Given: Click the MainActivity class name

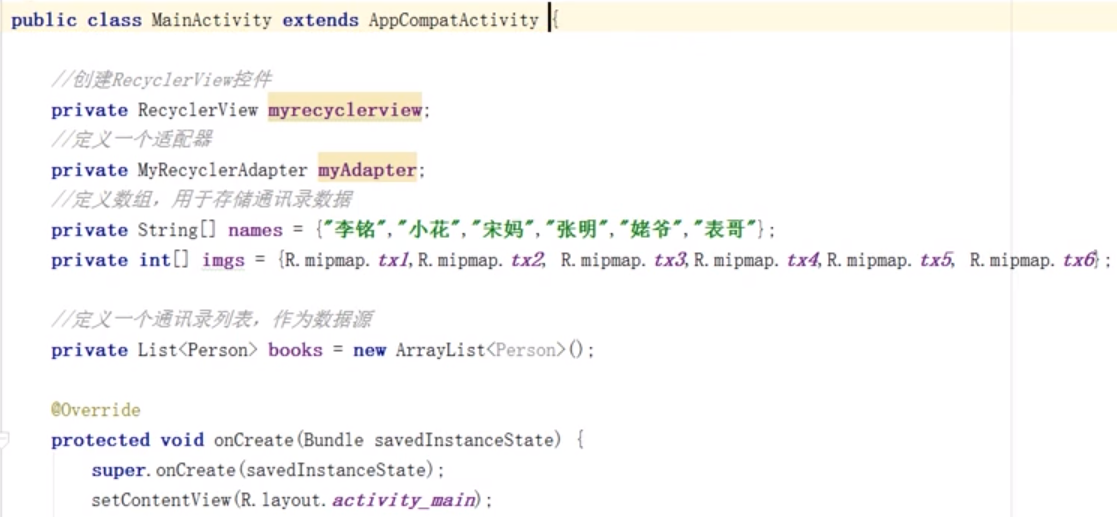Looking at the screenshot, I should point(212,20).
